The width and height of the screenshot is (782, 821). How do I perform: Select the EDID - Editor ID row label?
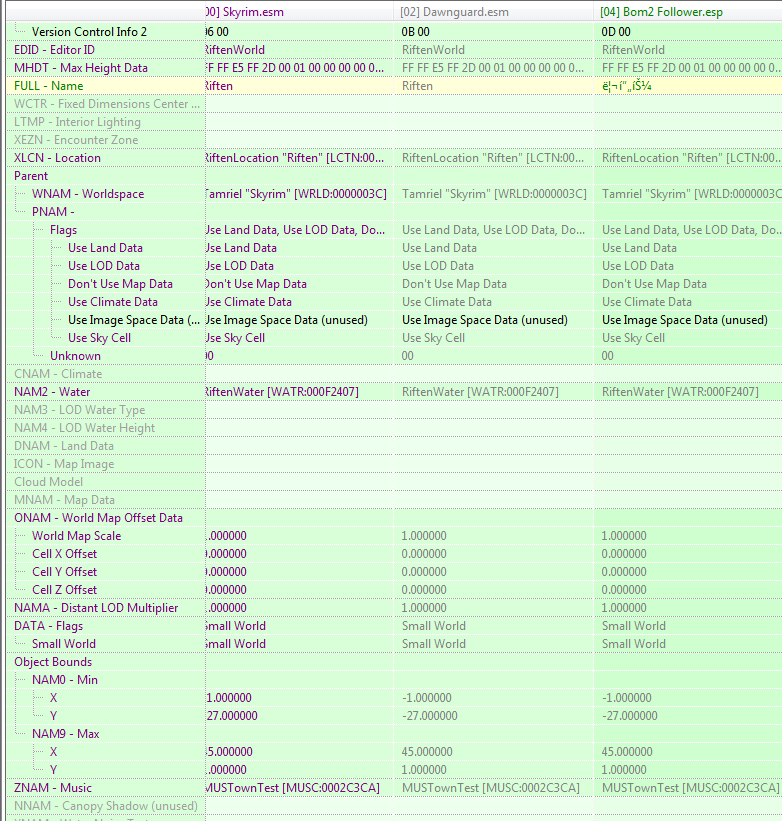54,50
